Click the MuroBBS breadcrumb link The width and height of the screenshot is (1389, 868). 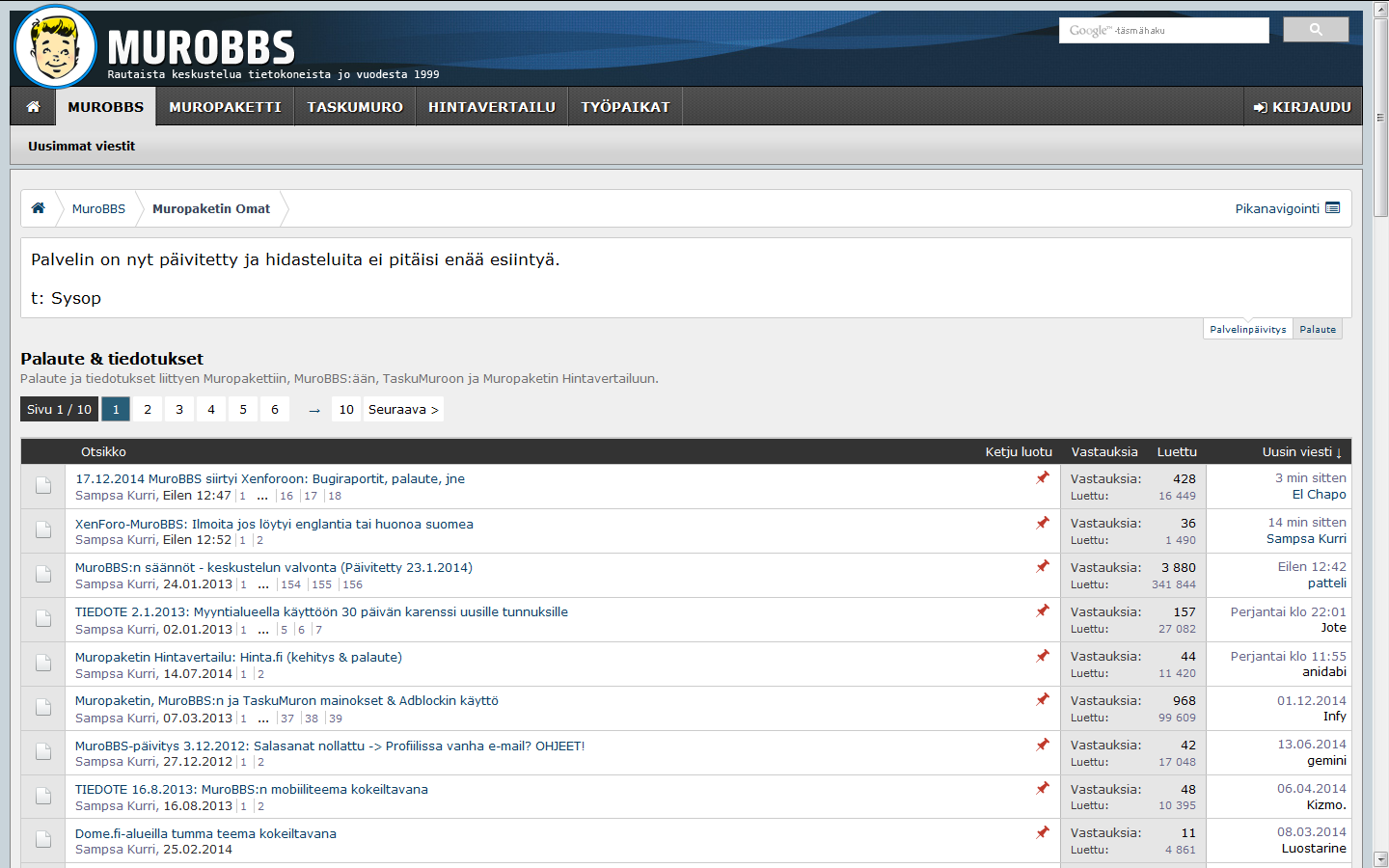(98, 208)
